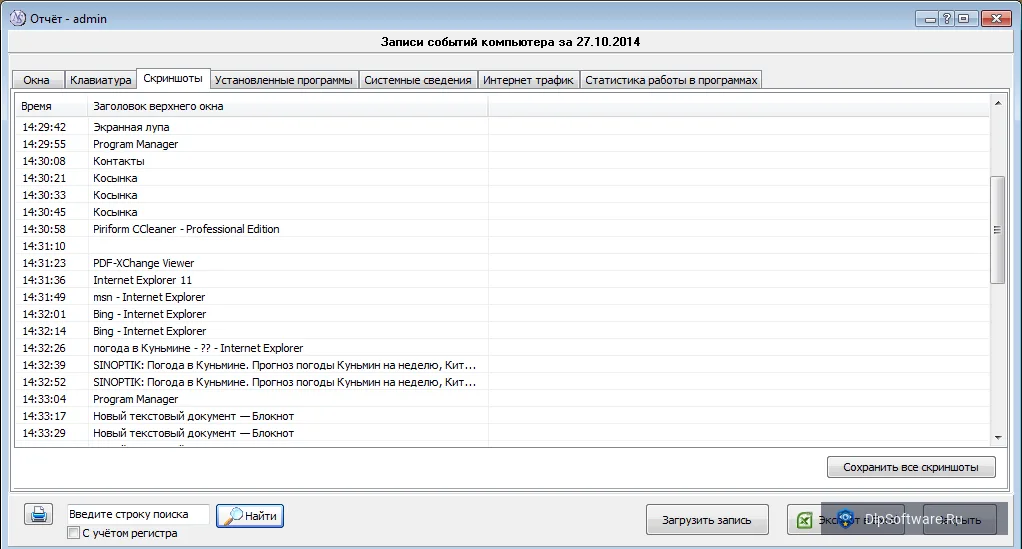Select the Блокнот row at 14:33:17
Viewport: 1022px width, 549px height.
(503, 415)
